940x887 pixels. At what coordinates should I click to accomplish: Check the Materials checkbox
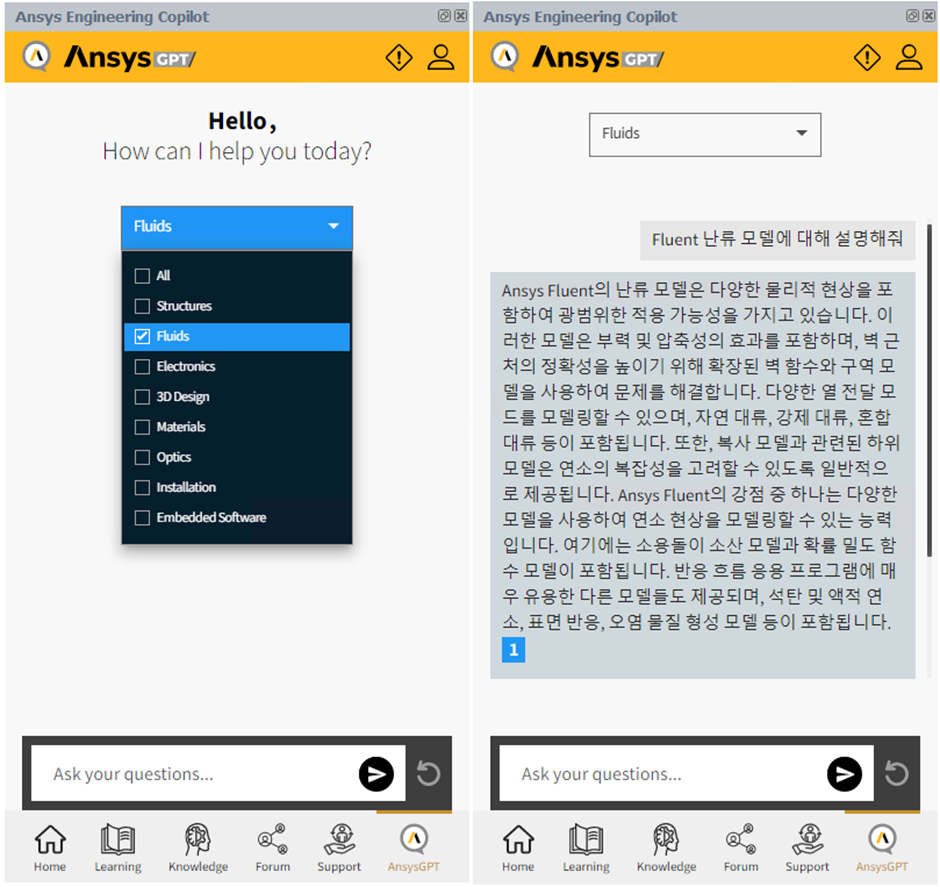click(142, 427)
